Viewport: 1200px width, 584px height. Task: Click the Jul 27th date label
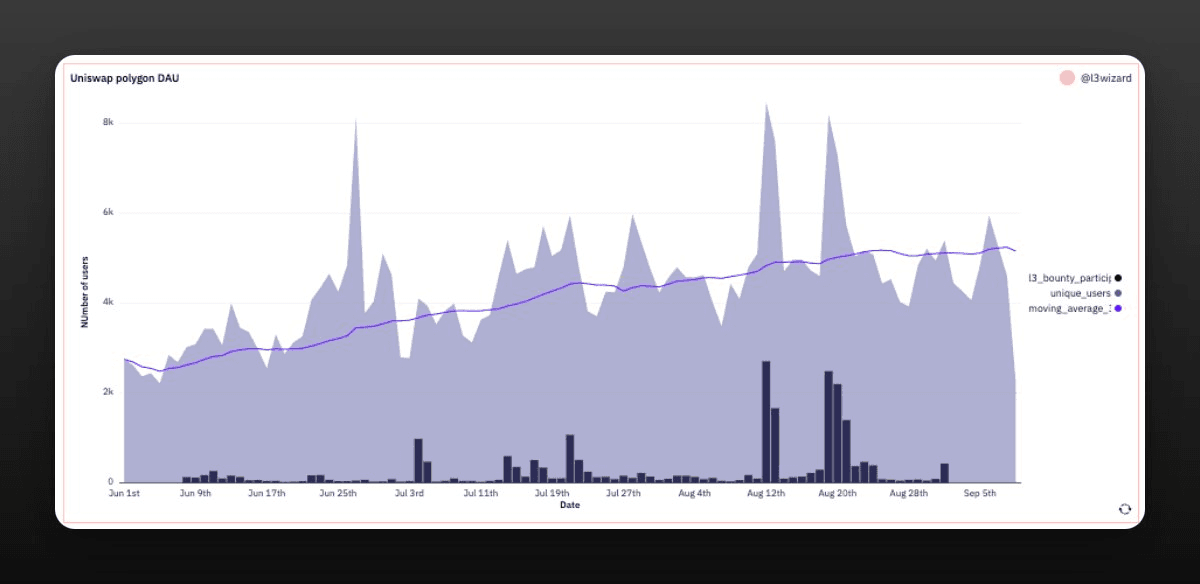[x=623, y=493]
